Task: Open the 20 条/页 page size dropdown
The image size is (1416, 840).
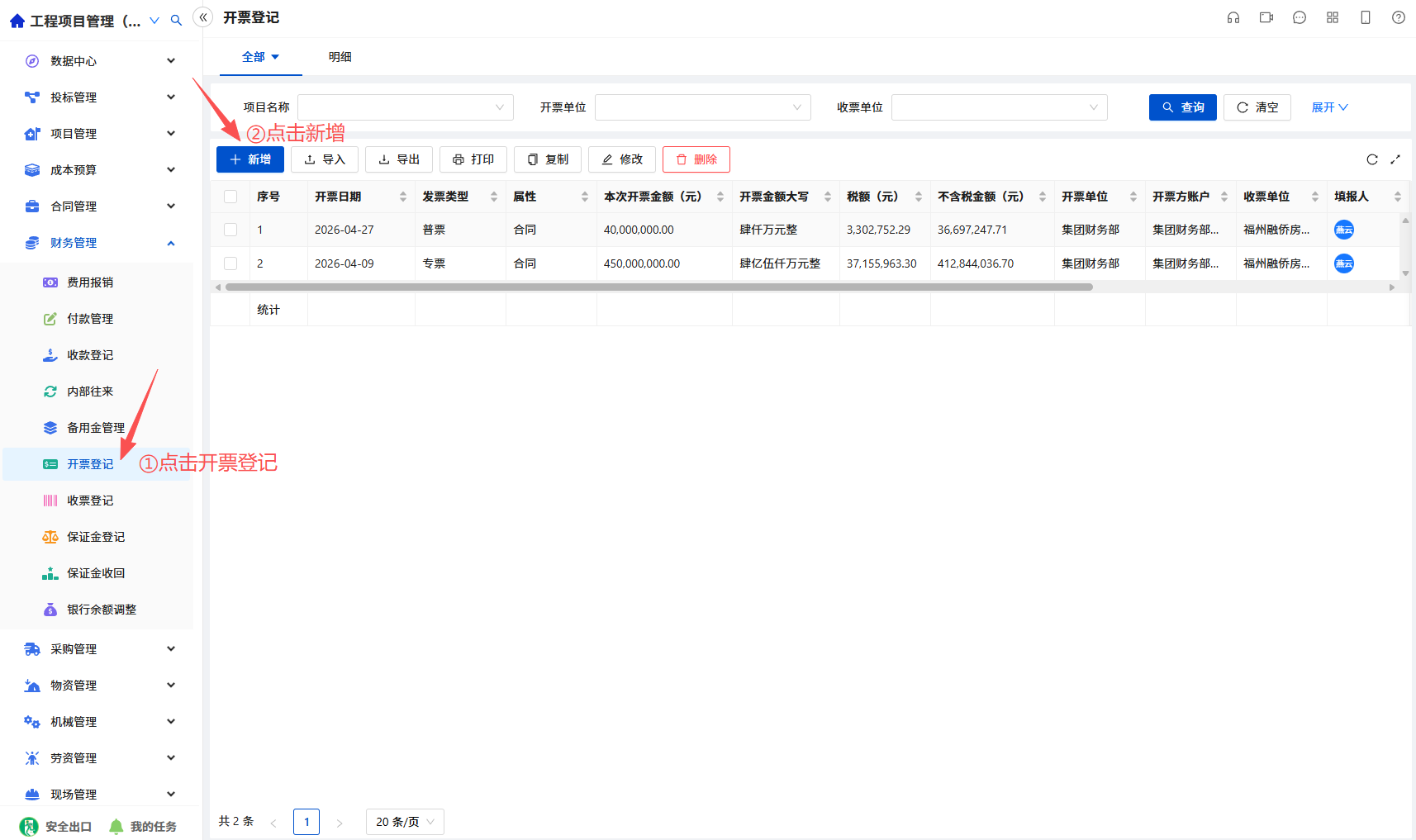Action: pyautogui.click(x=405, y=822)
